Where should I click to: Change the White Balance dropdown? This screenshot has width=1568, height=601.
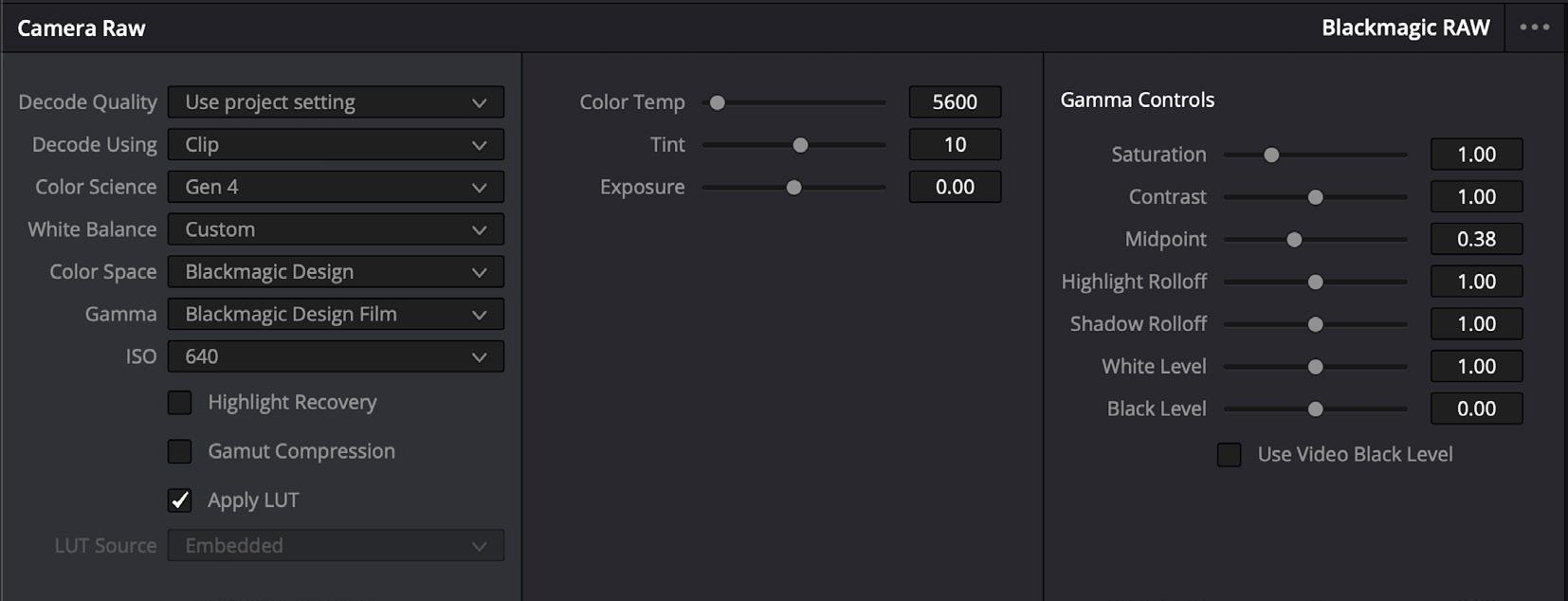click(336, 229)
